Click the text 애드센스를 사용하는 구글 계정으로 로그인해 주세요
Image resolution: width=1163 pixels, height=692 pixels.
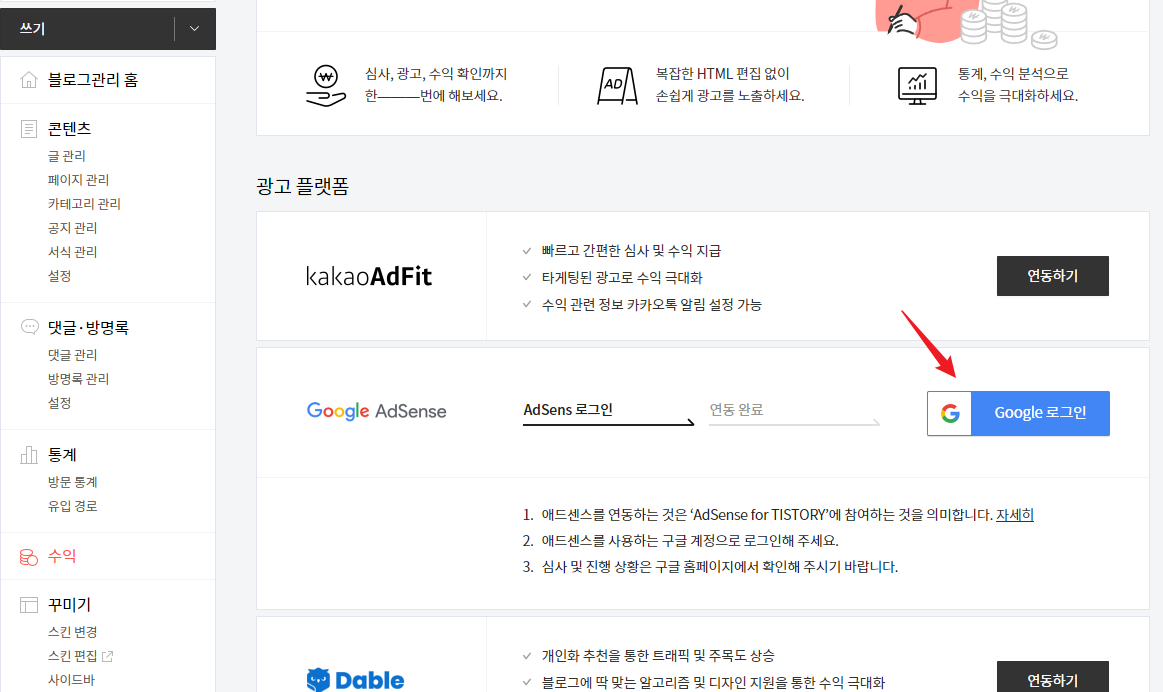coord(691,541)
